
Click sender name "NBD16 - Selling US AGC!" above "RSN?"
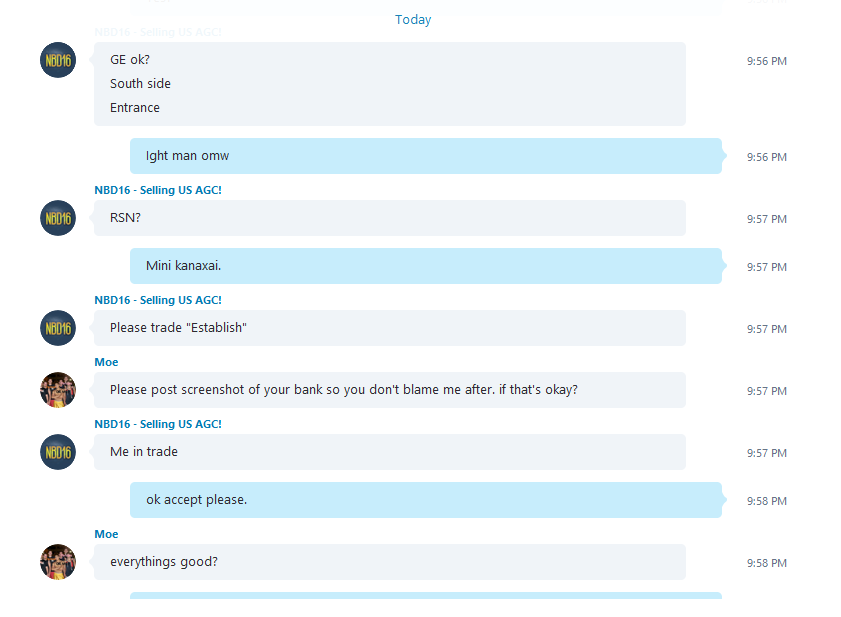pos(158,190)
